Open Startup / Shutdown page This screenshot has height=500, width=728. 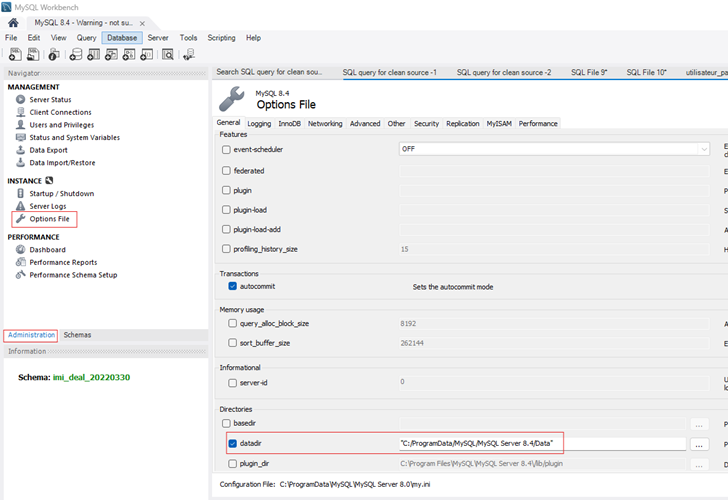click(x=61, y=193)
